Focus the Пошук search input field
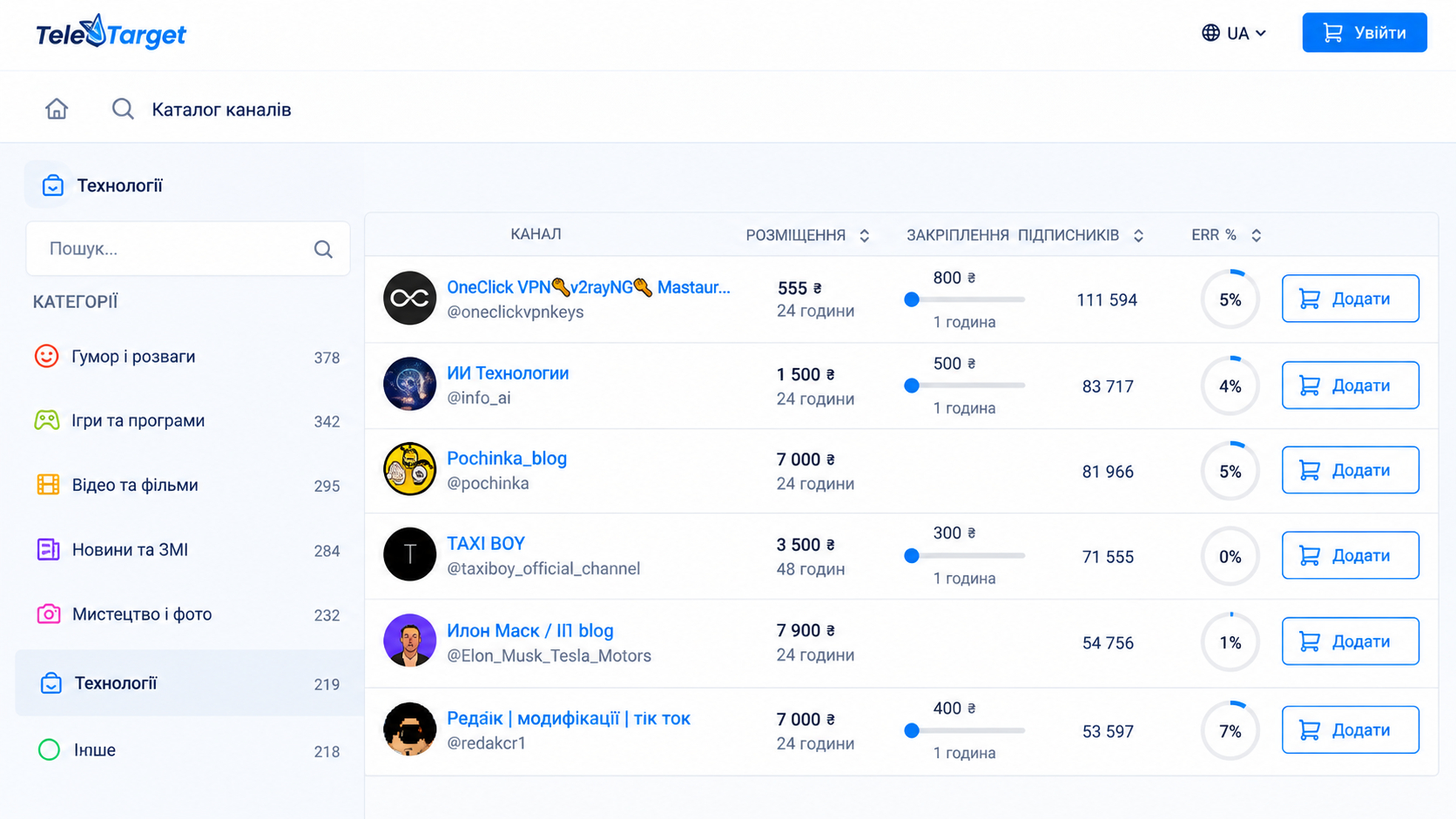 coord(188,249)
